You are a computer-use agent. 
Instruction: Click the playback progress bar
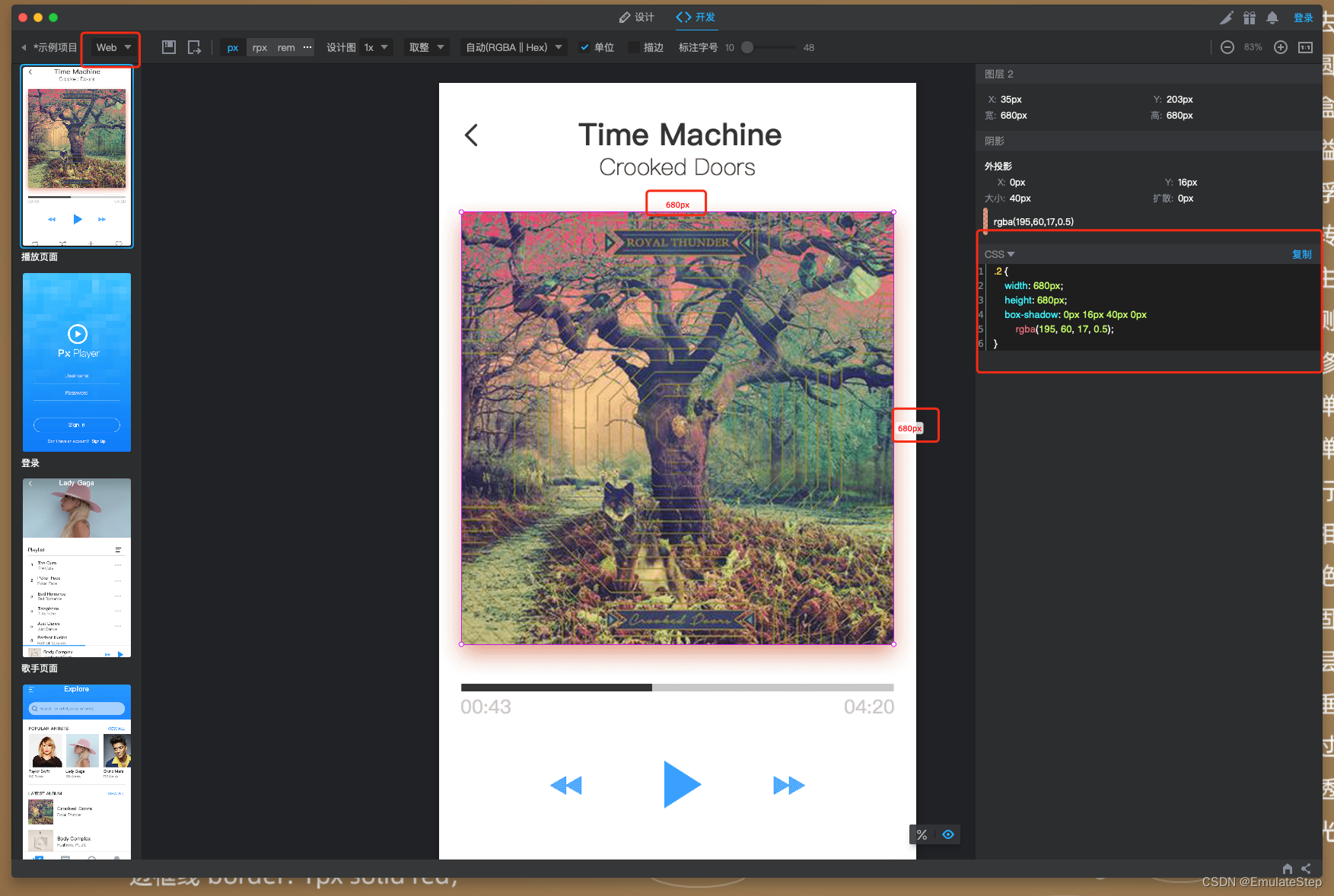(x=677, y=688)
